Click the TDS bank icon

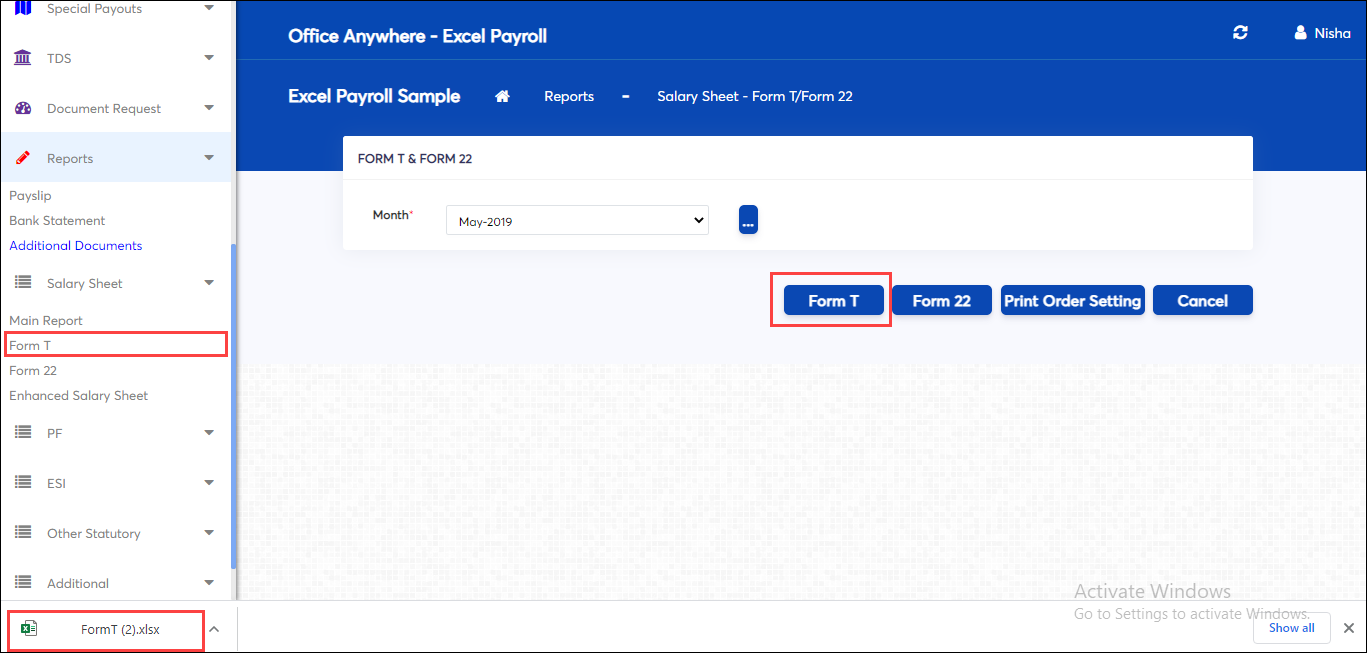pyautogui.click(x=22, y=58)
